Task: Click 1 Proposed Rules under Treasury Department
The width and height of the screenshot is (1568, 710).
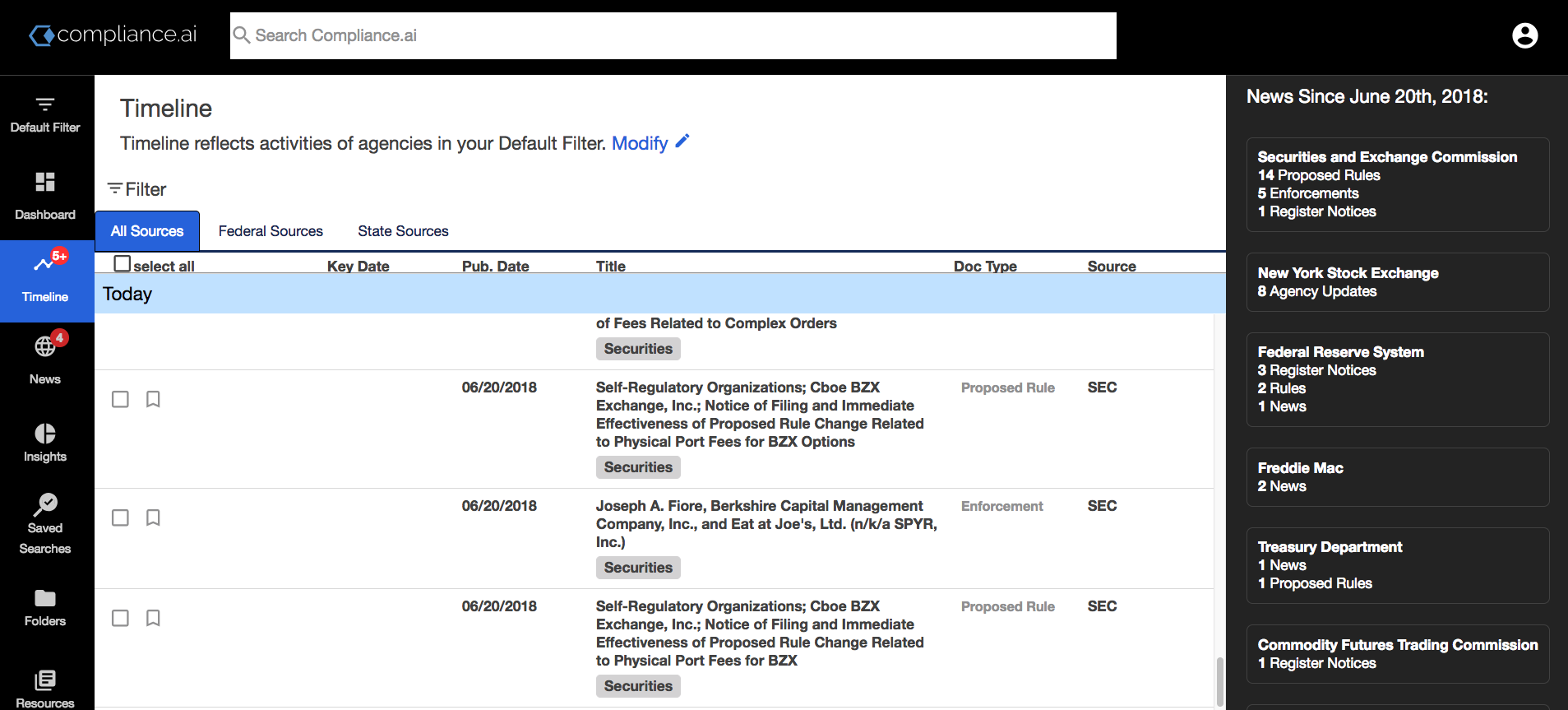Action: (1315, 583)
